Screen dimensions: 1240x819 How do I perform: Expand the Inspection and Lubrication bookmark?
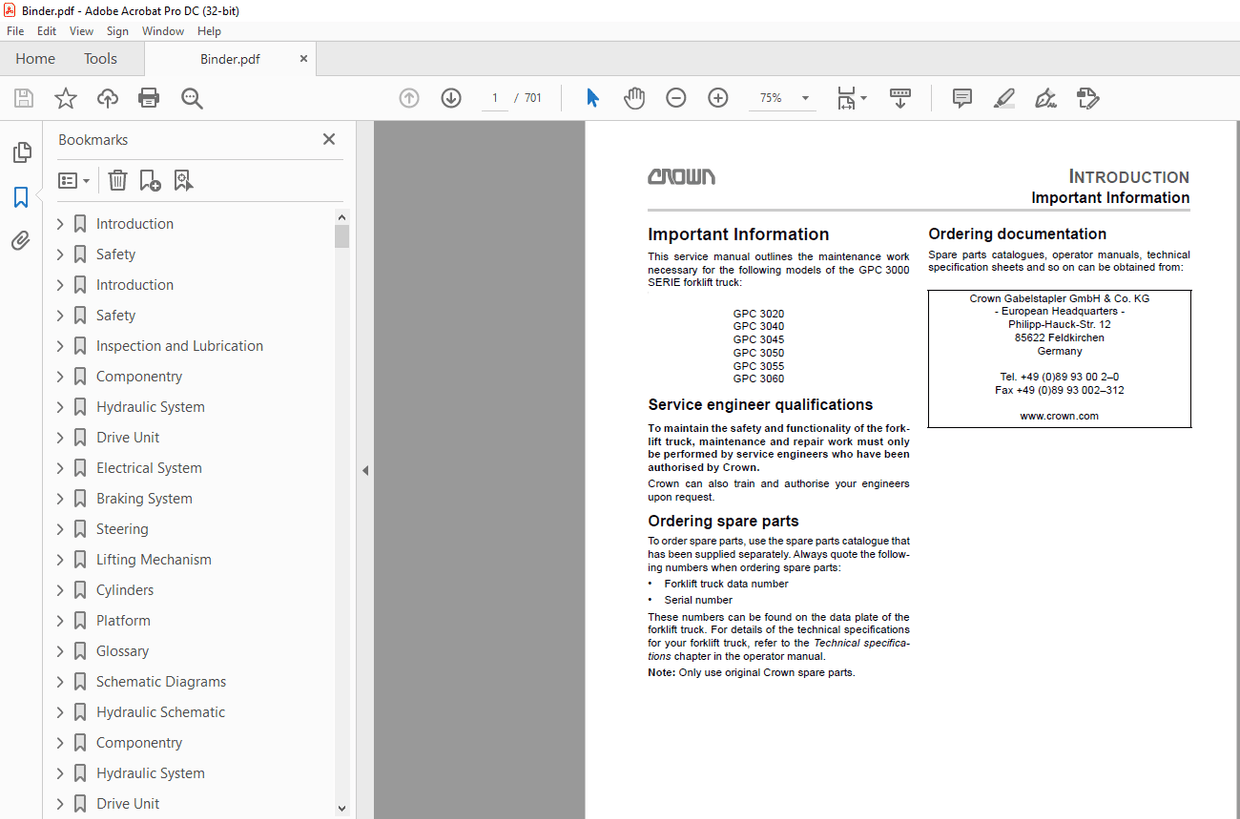point(60,345)
